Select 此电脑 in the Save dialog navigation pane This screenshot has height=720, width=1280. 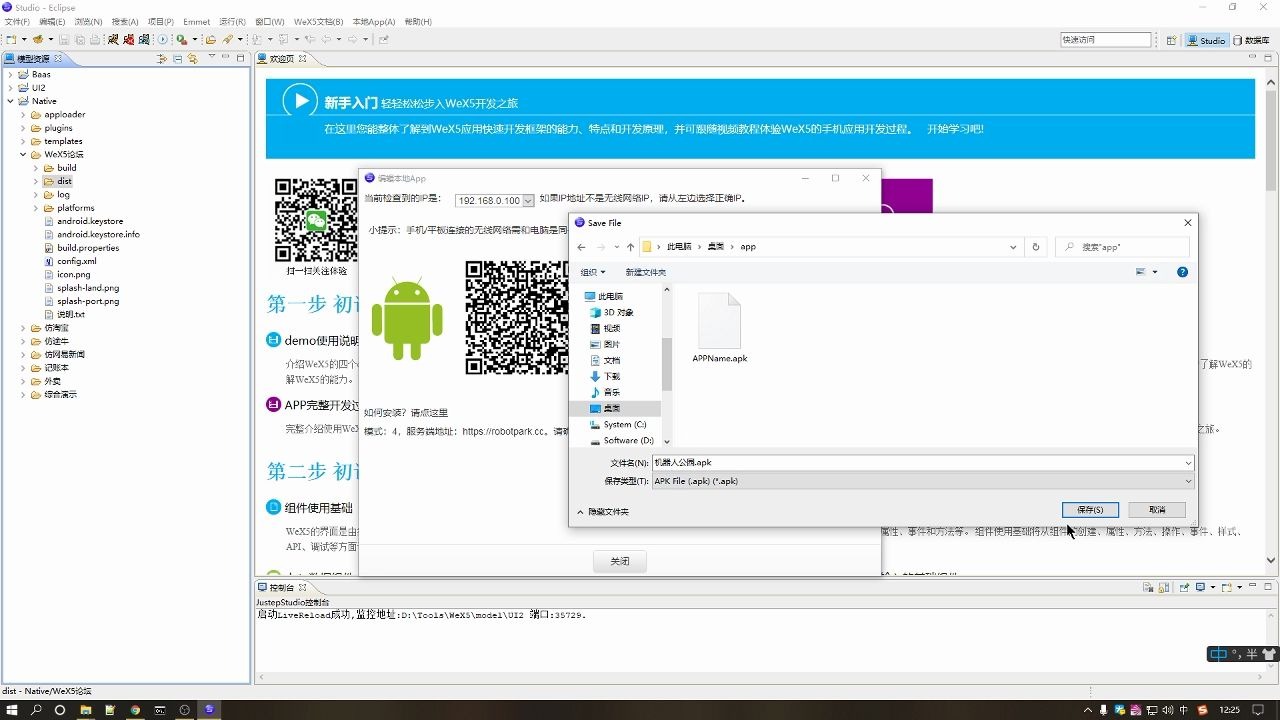pos(604,296)
